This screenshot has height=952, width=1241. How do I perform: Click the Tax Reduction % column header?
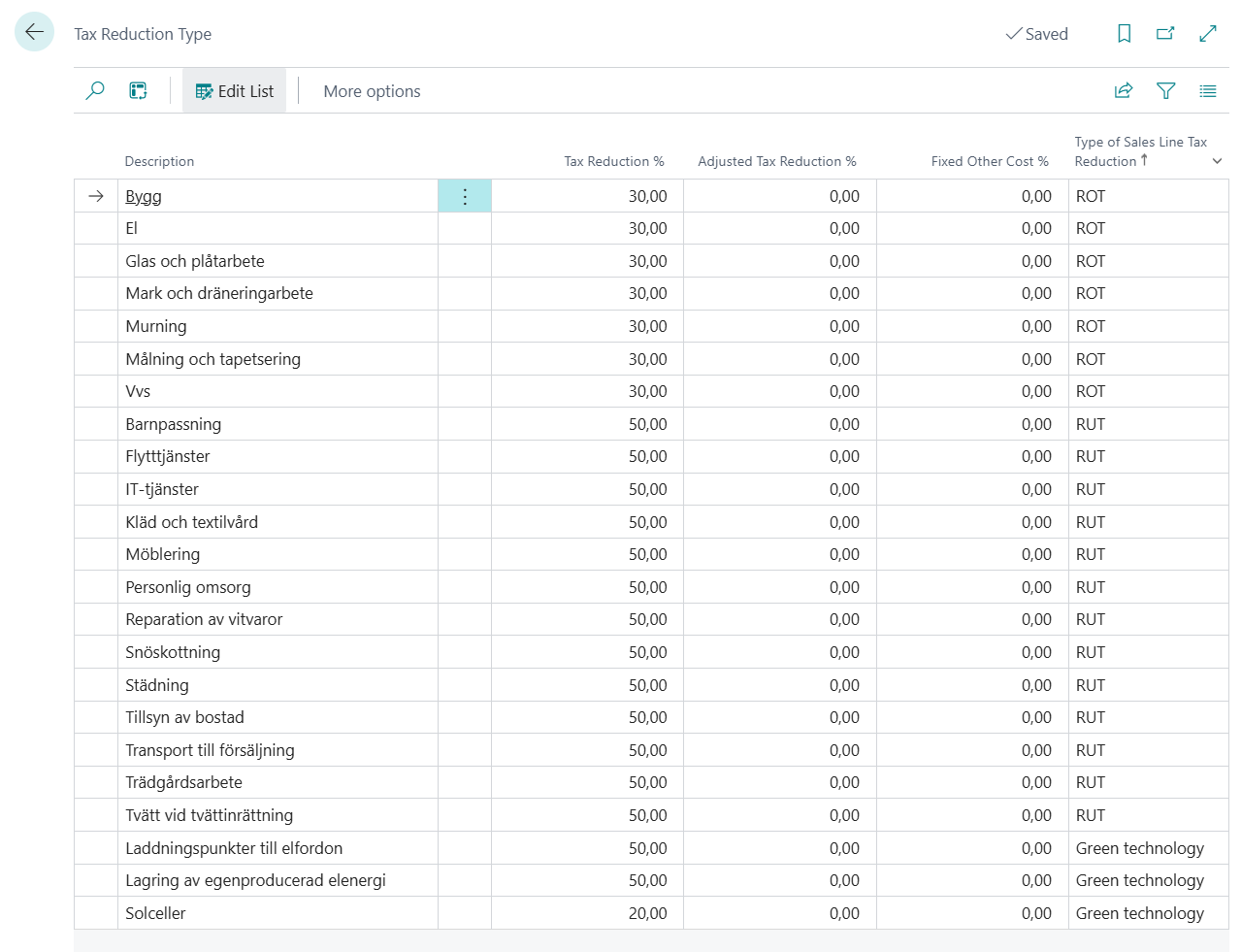[614, 161]
